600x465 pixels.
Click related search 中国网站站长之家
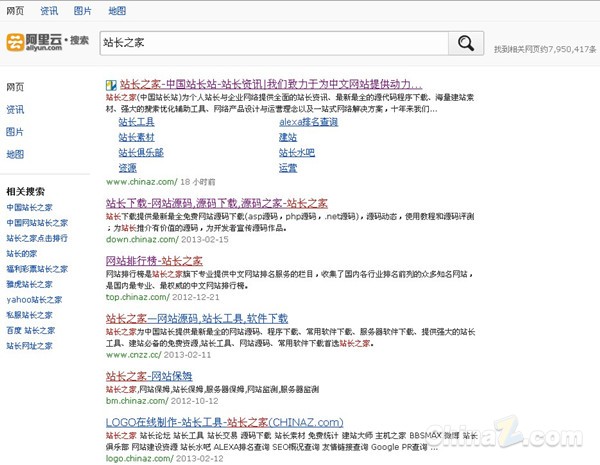click(37, 223)
